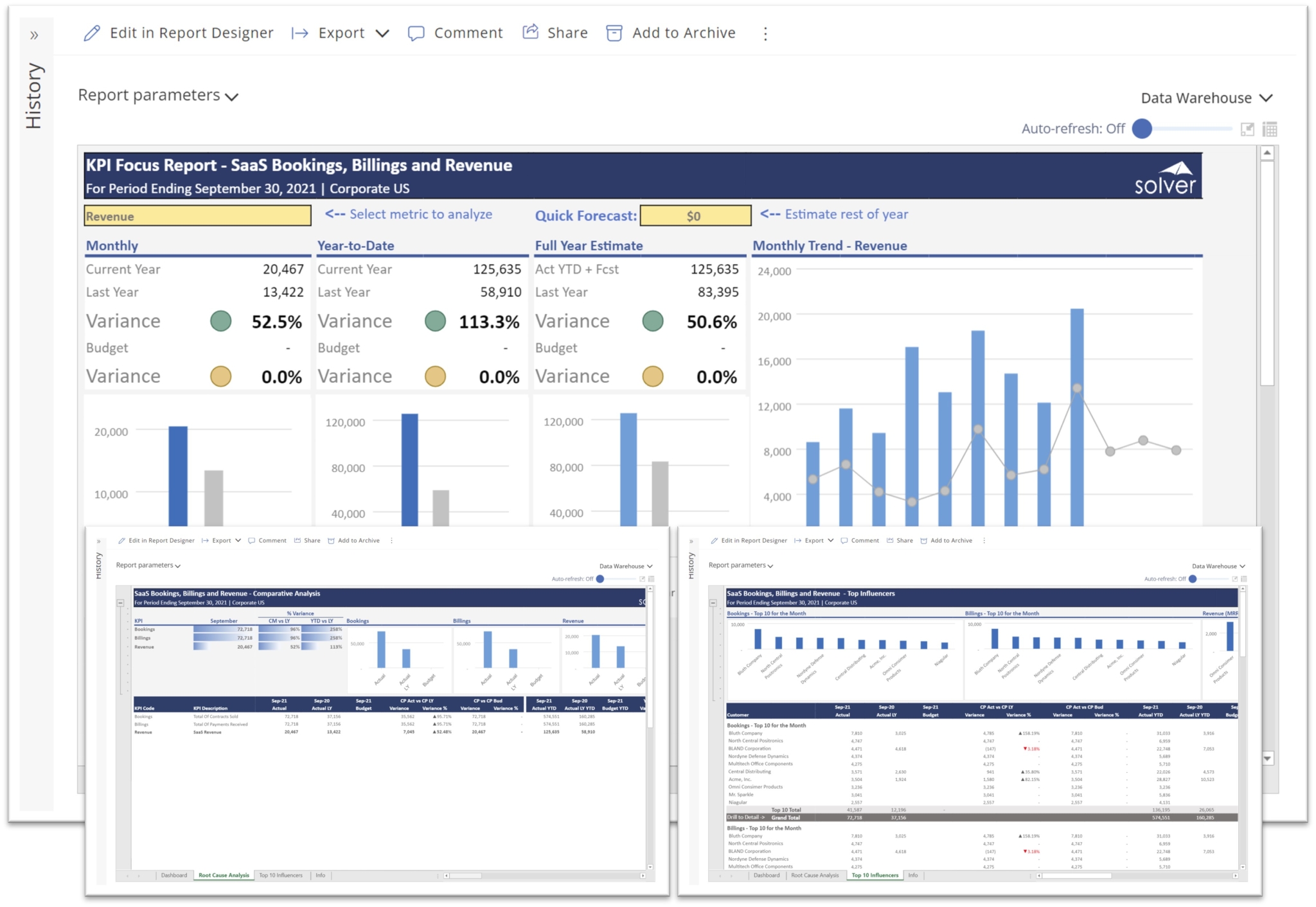Select the Top 10 Influencers sheet tab

(x=875, y=875)
